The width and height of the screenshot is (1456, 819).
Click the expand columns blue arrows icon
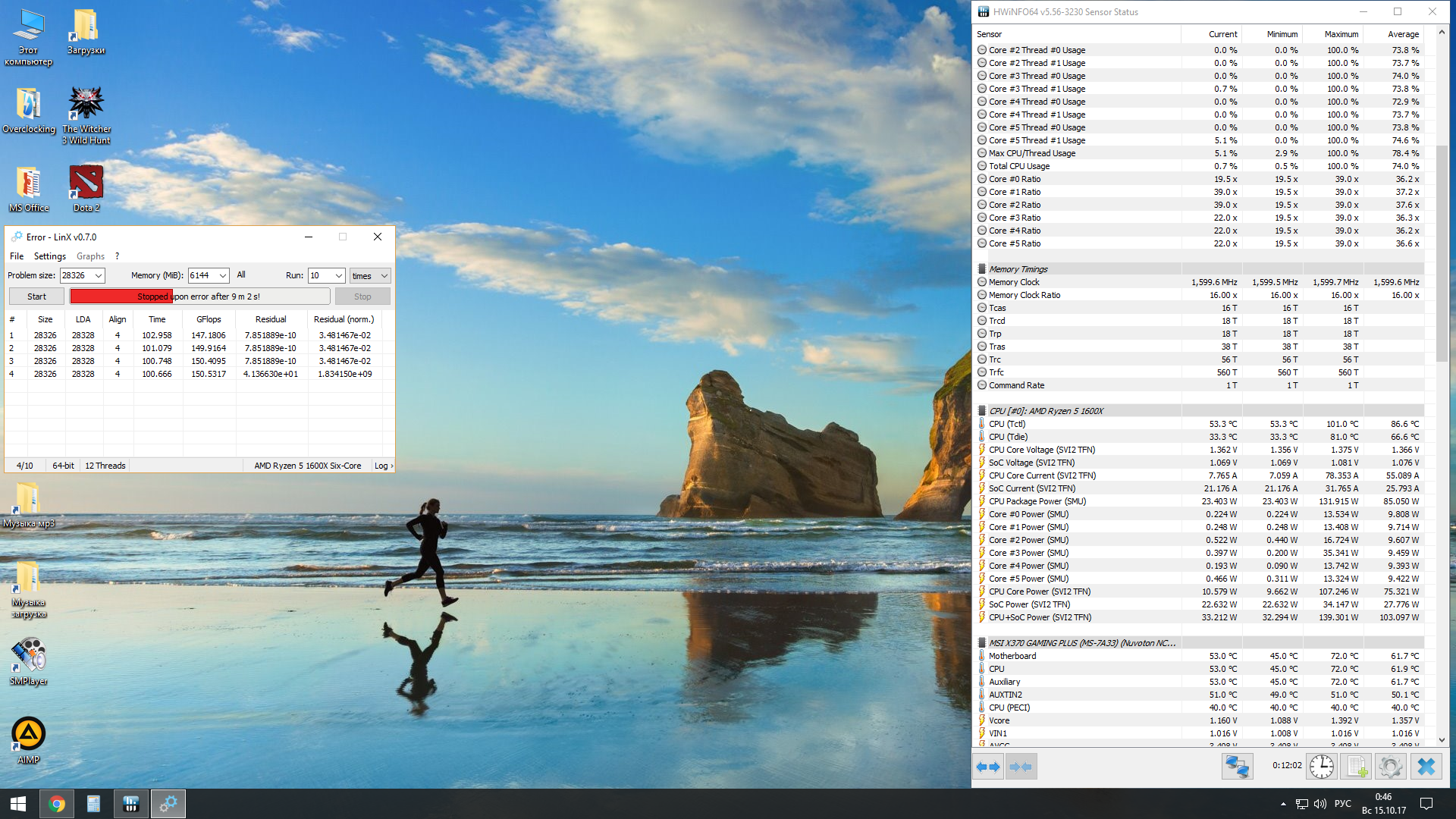(x=987, y=767)
